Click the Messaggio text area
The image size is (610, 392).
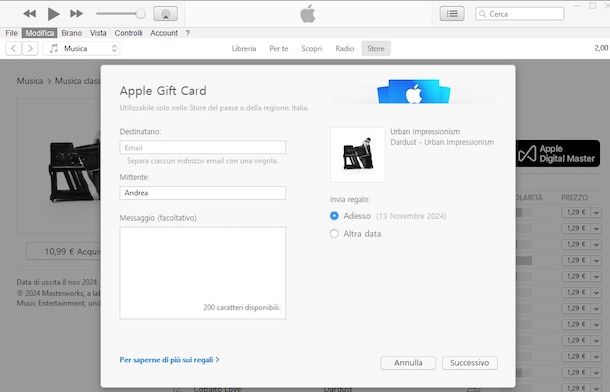click(203, 273)
